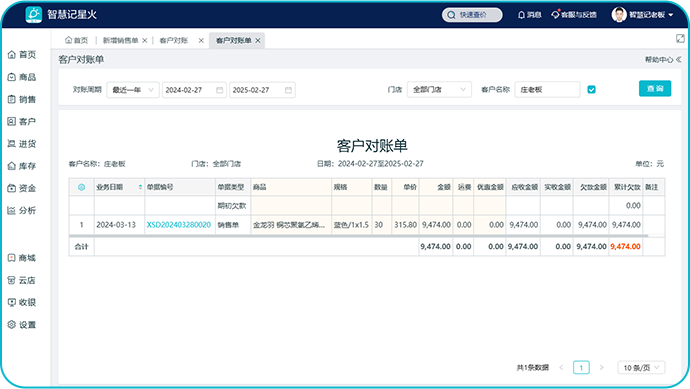Screen dimensions: 690x389
Task: Click the user avatar picture
Action: (x=619, y=15)
